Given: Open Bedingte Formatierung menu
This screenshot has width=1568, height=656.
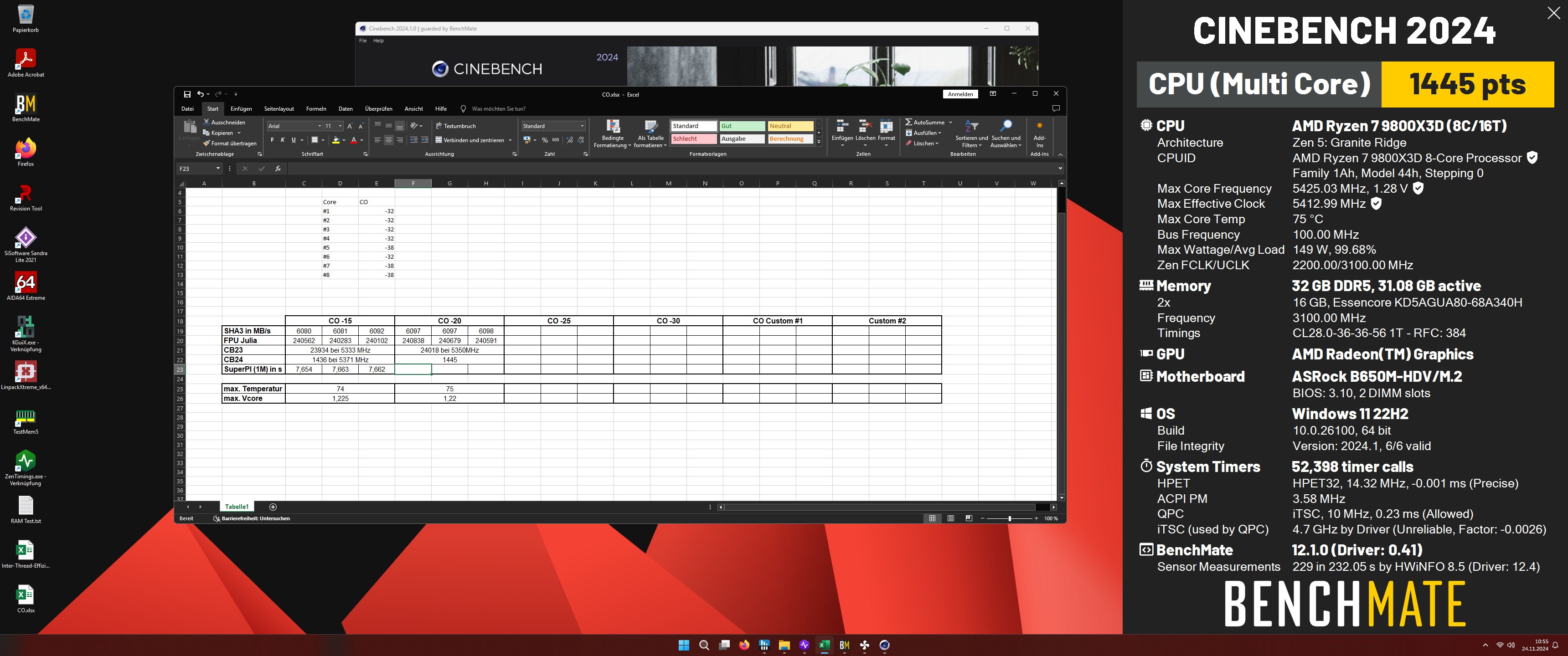Looking at the screenshot, I should coord(613,133).
